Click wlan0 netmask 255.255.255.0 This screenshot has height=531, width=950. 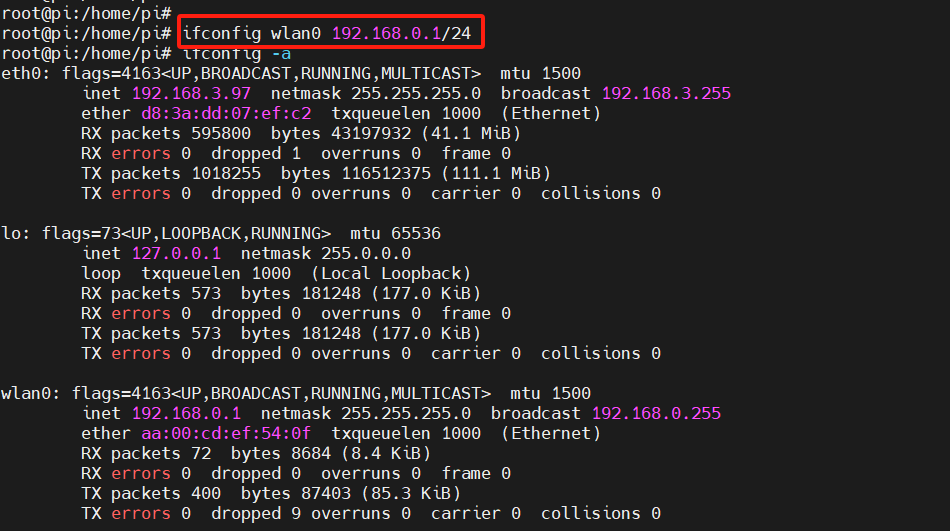365,413
